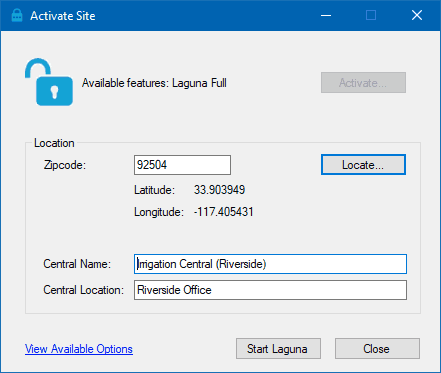Dismiss the dialog using the Close button
The image size is (441, 373).
tap(377, 349)
